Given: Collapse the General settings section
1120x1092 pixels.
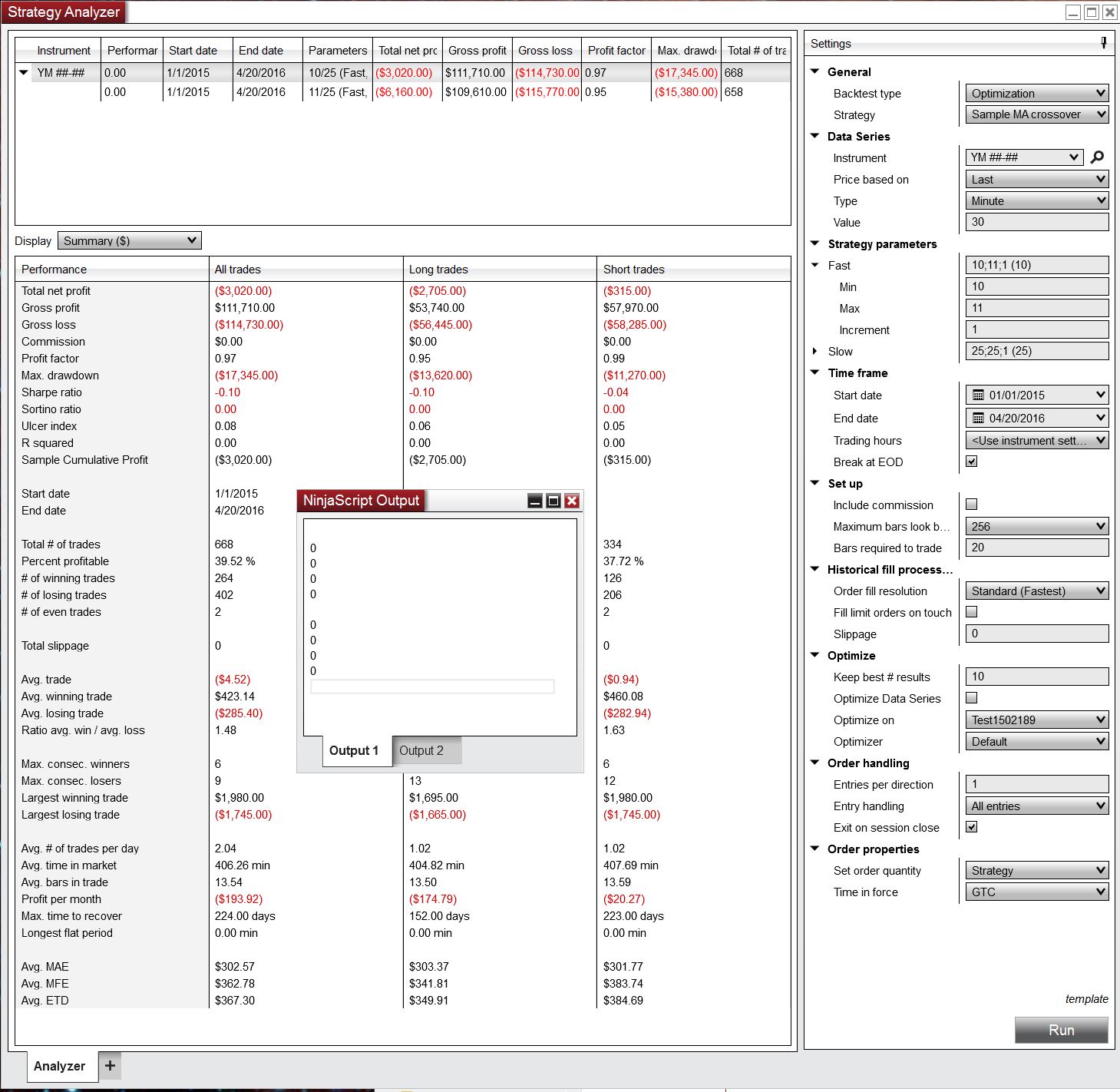Looking at the screenshot, I should pyautogui.click(x=815, y=71).
